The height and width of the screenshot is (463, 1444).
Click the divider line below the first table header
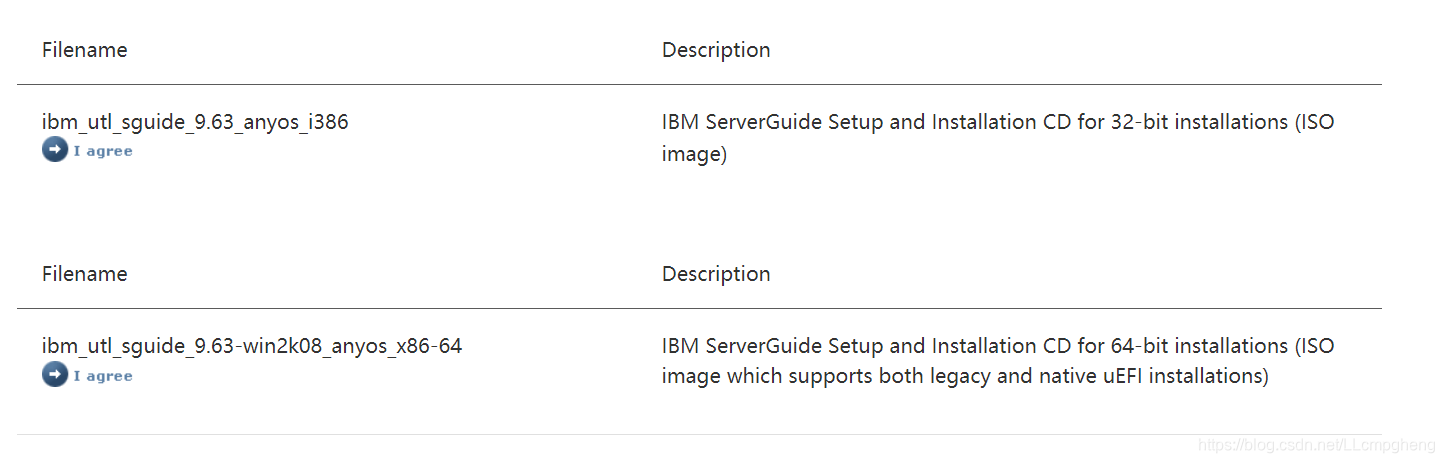coord(698,84)
